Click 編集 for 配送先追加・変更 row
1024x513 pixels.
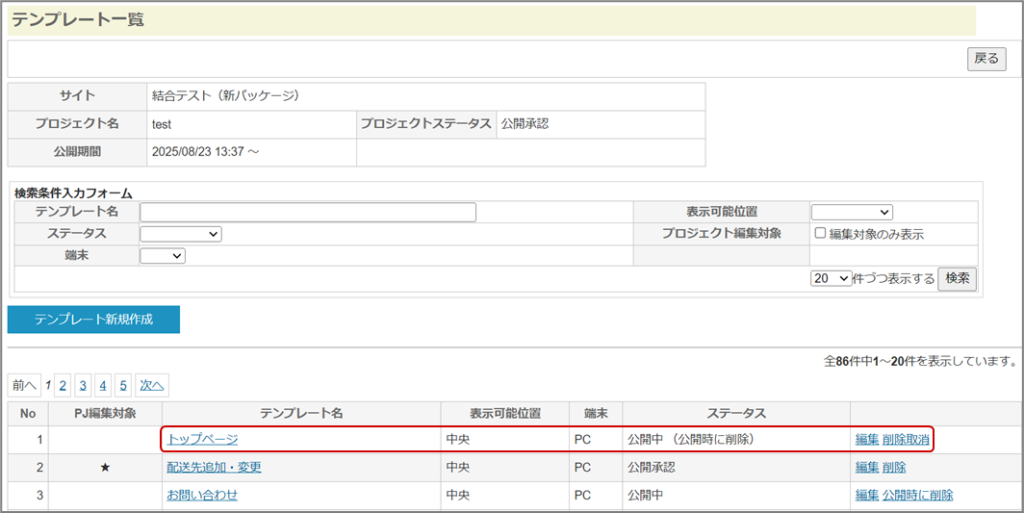[867, 467]
